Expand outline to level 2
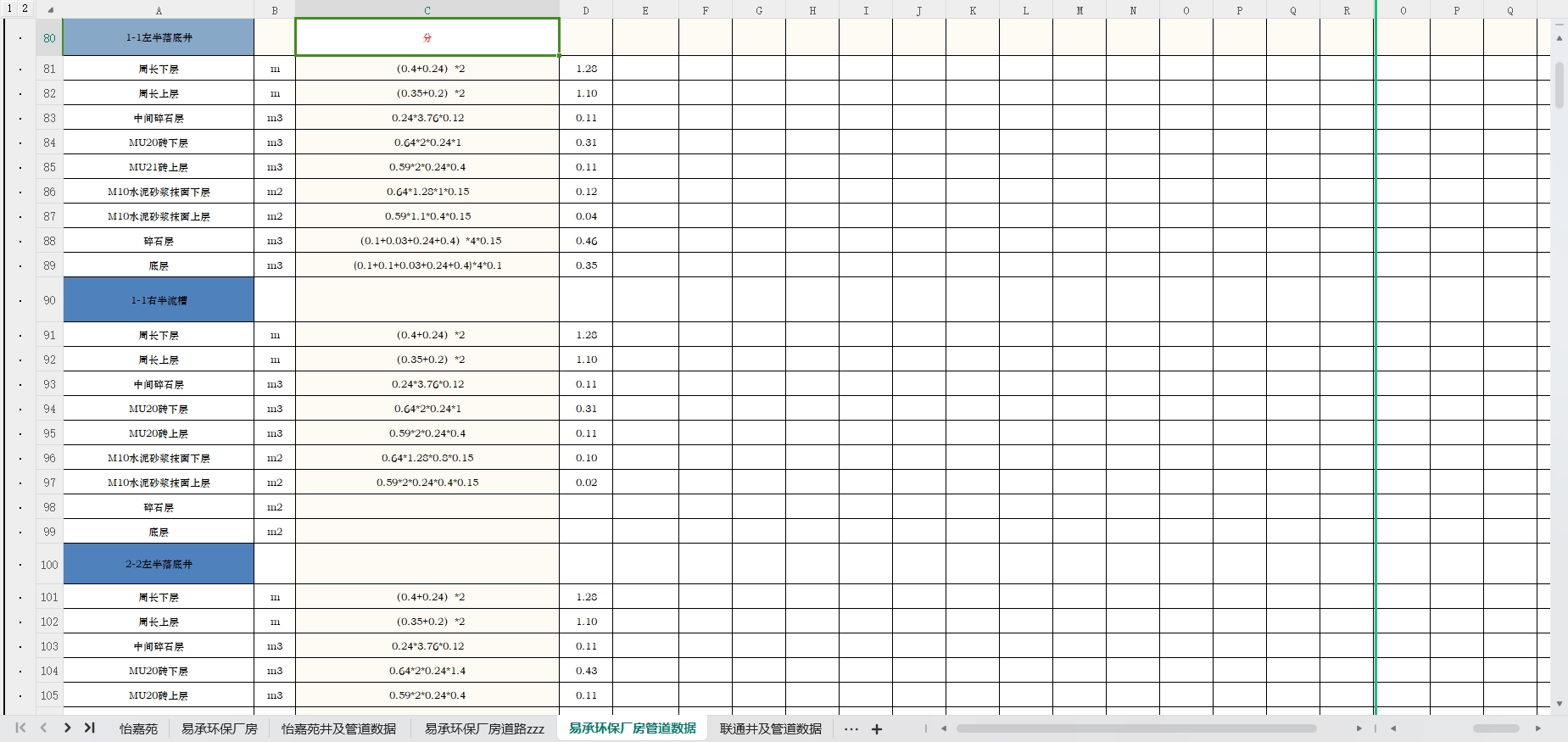Screen dimensions: 1568x742 25,8
